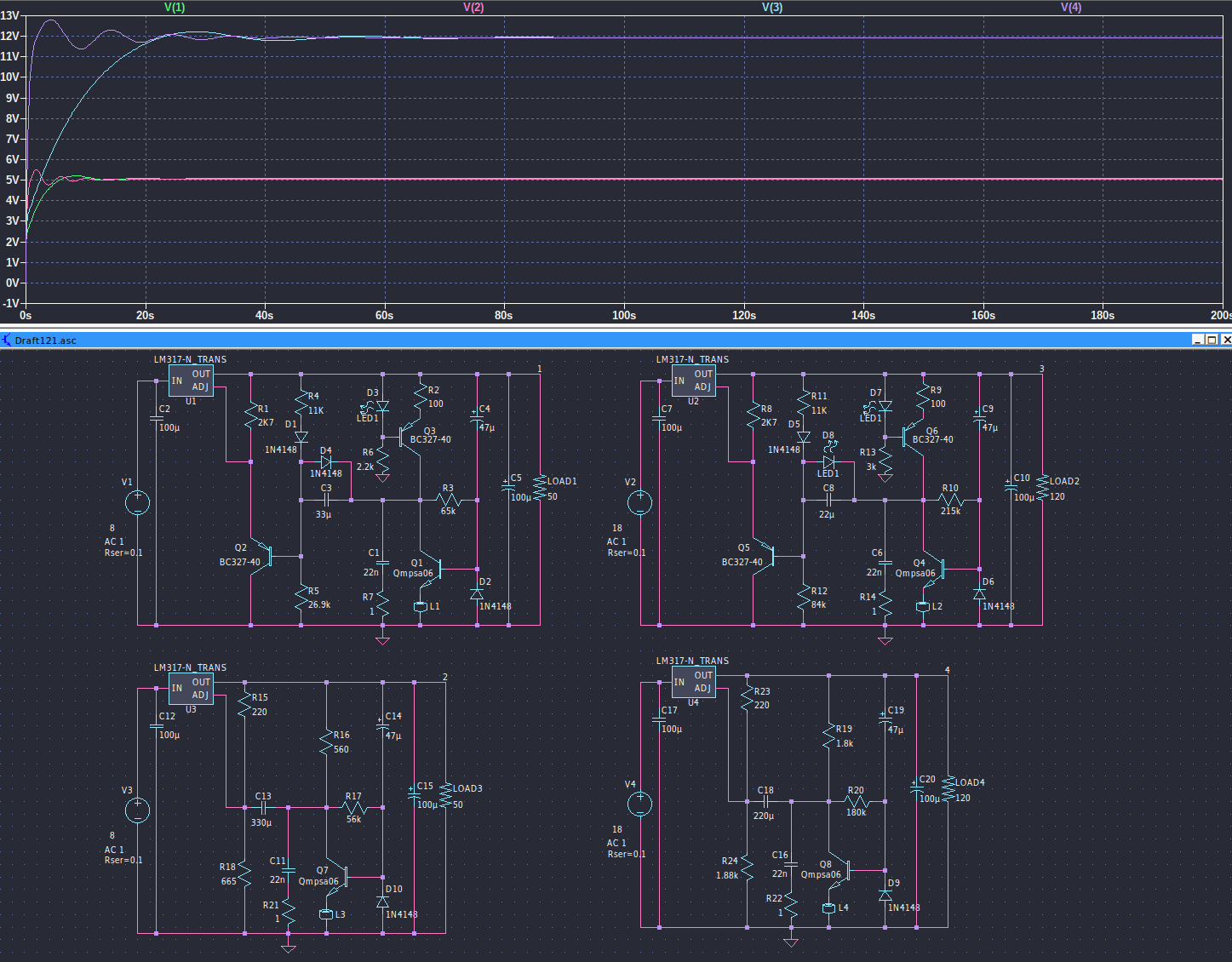
Task: Click the '100s' time axis label
Action: [x=624, y=315]
